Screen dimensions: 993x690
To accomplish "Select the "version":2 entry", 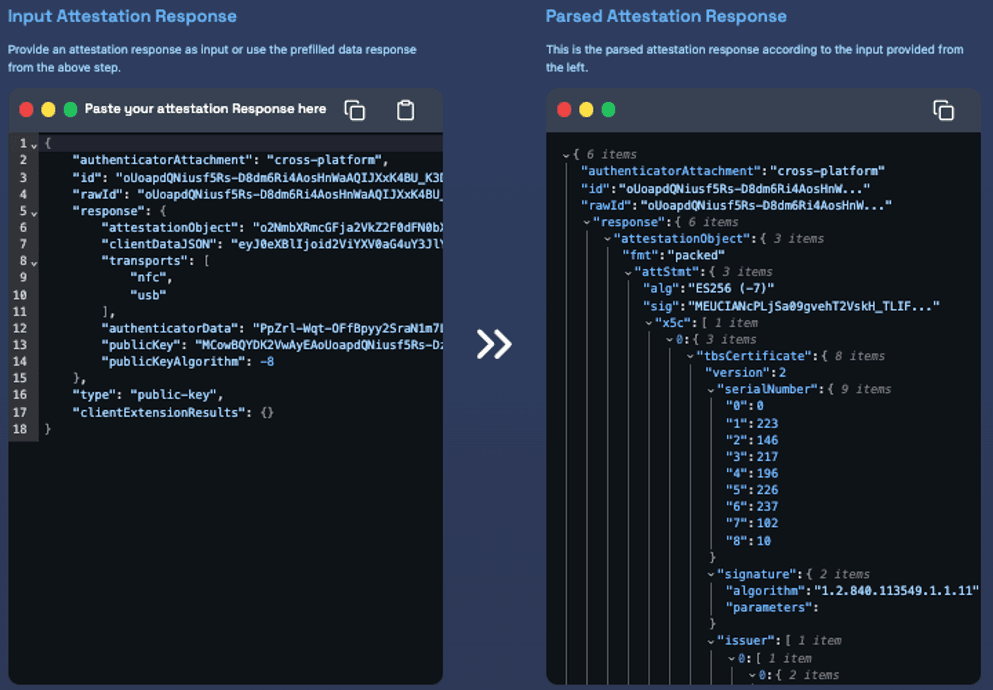I will tap(746, 373).
